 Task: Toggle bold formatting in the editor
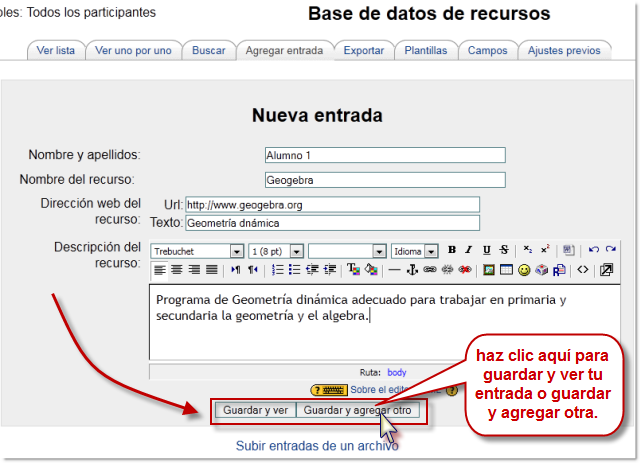(452, 250)
